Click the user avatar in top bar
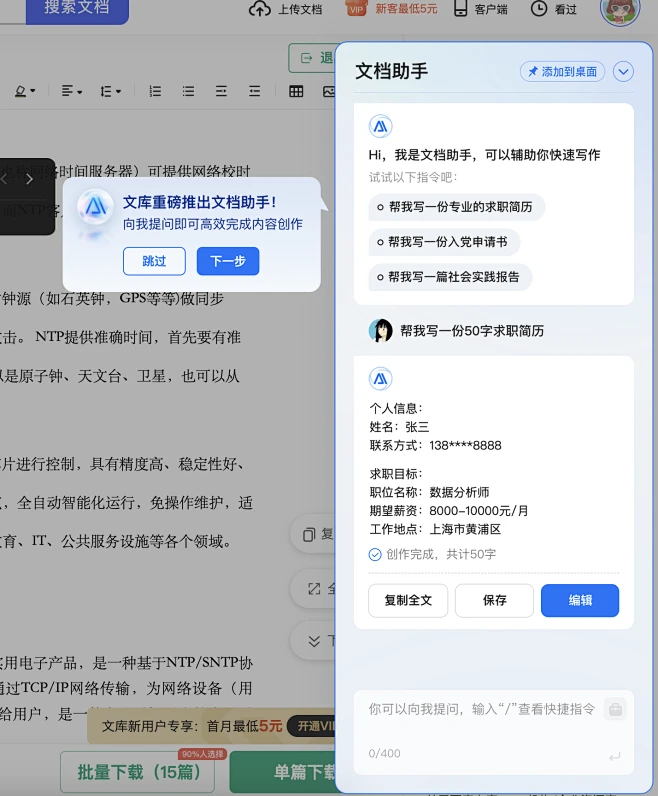Image resolution: width=658 pixels, height=796 pixels. [620, 10]
